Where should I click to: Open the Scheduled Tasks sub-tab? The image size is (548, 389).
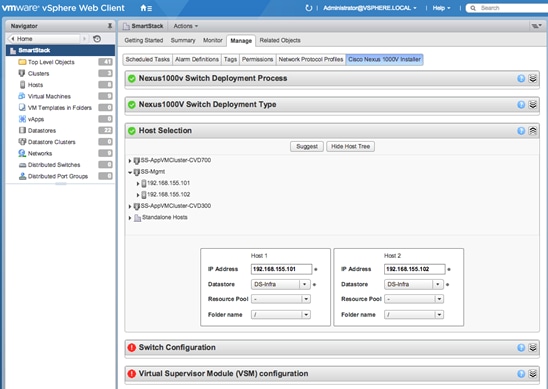147,59
